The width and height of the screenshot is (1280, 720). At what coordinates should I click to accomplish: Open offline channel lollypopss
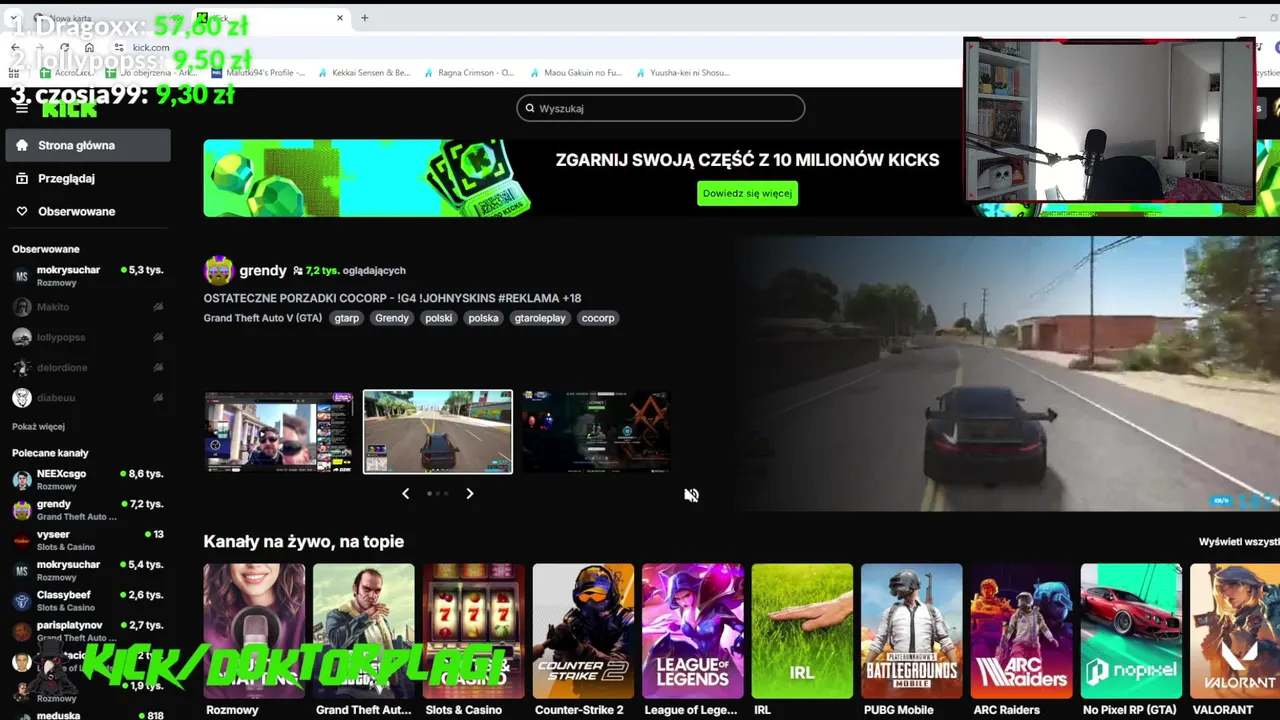click(x=87, y=338)
